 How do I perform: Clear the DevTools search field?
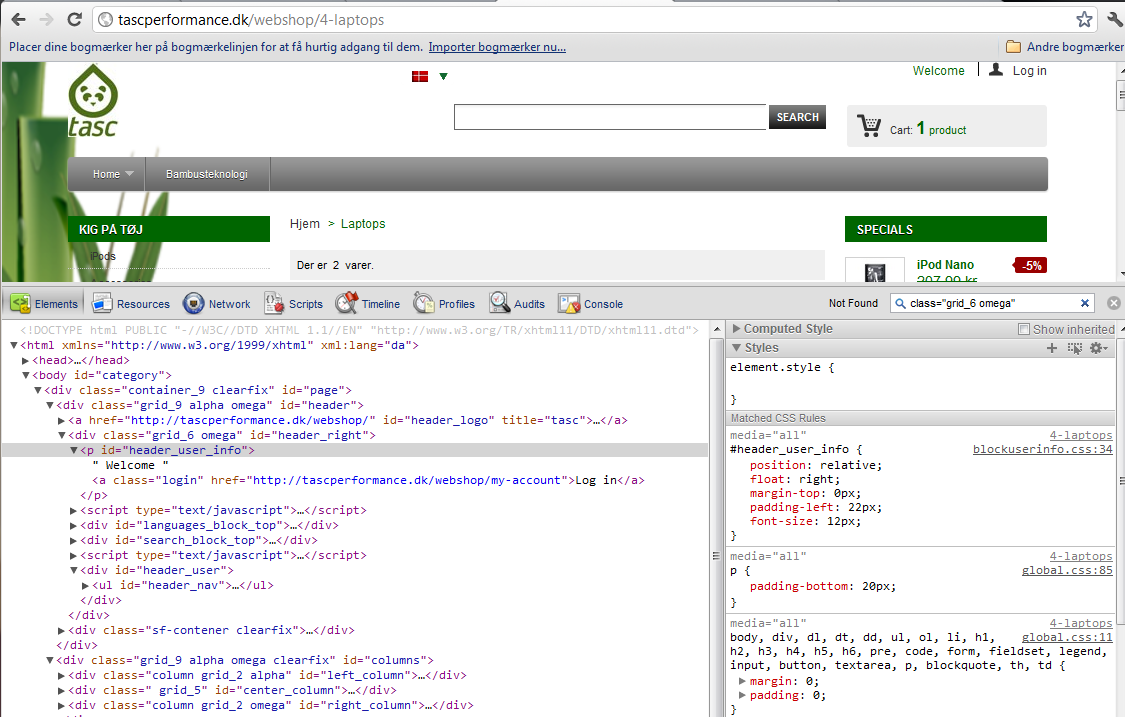[x=1085, y=303]
